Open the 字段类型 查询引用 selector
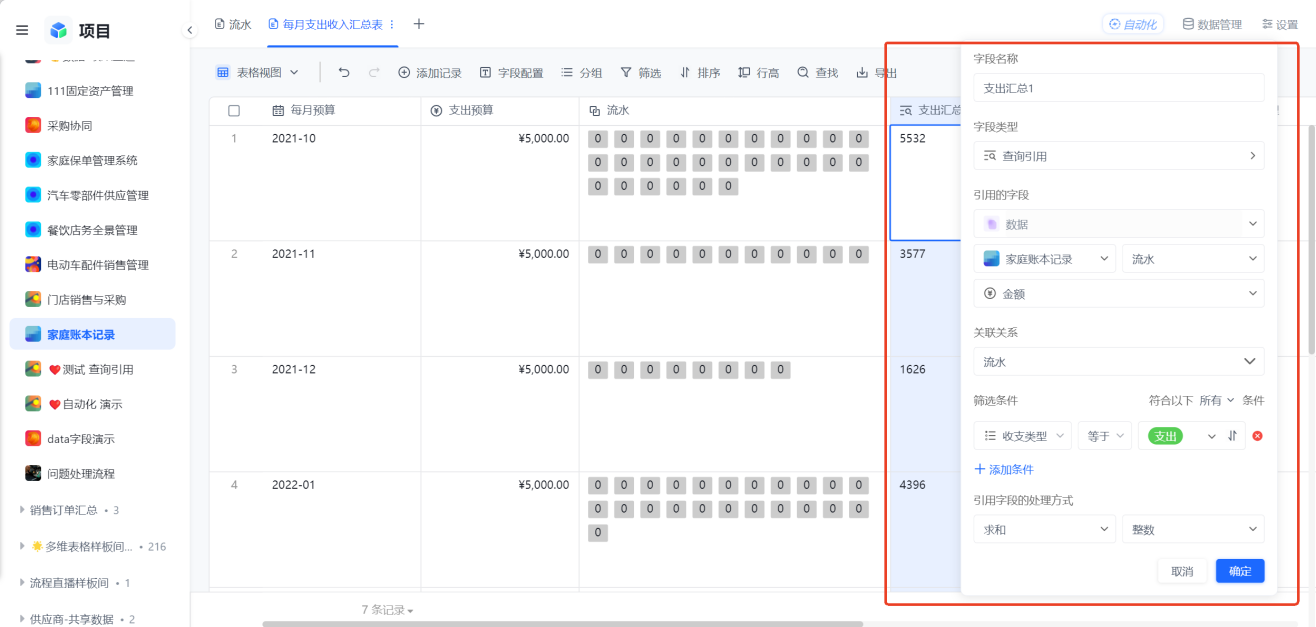 tap(1119, 156)
